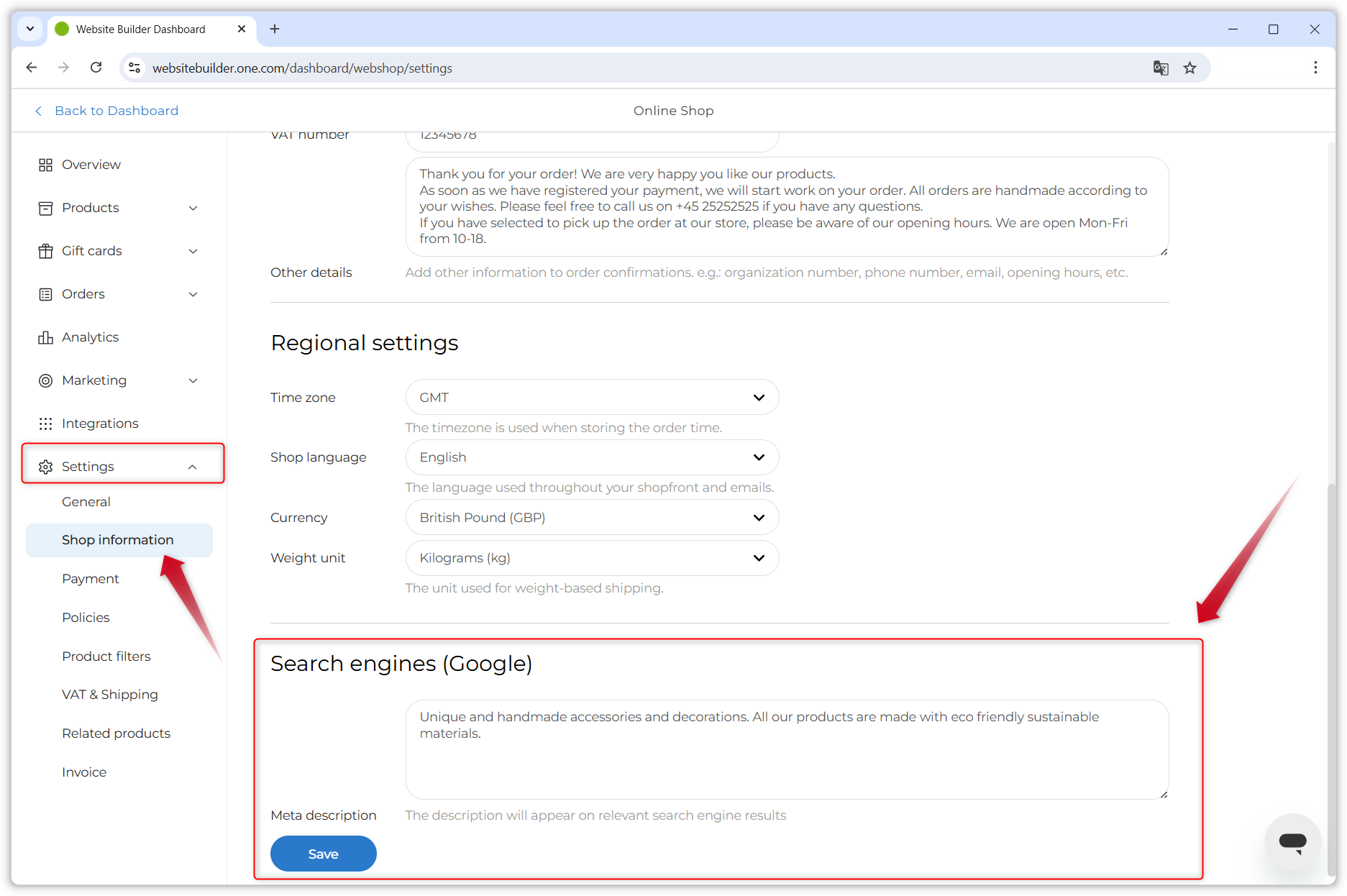
Task: Click the Gift cards icon
Action: [45, 250]
